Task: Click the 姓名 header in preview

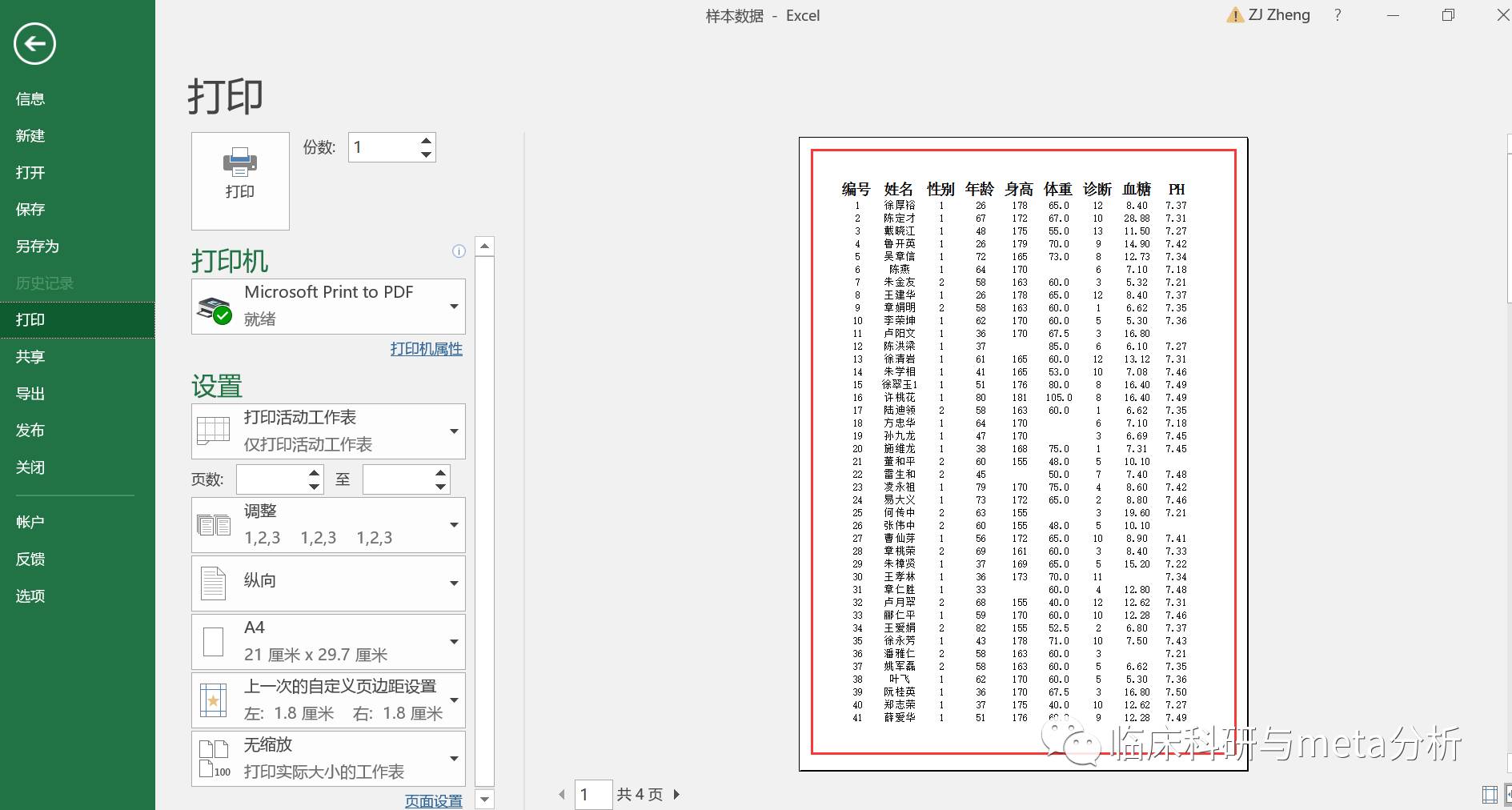Action: click(x=898, y=189)
